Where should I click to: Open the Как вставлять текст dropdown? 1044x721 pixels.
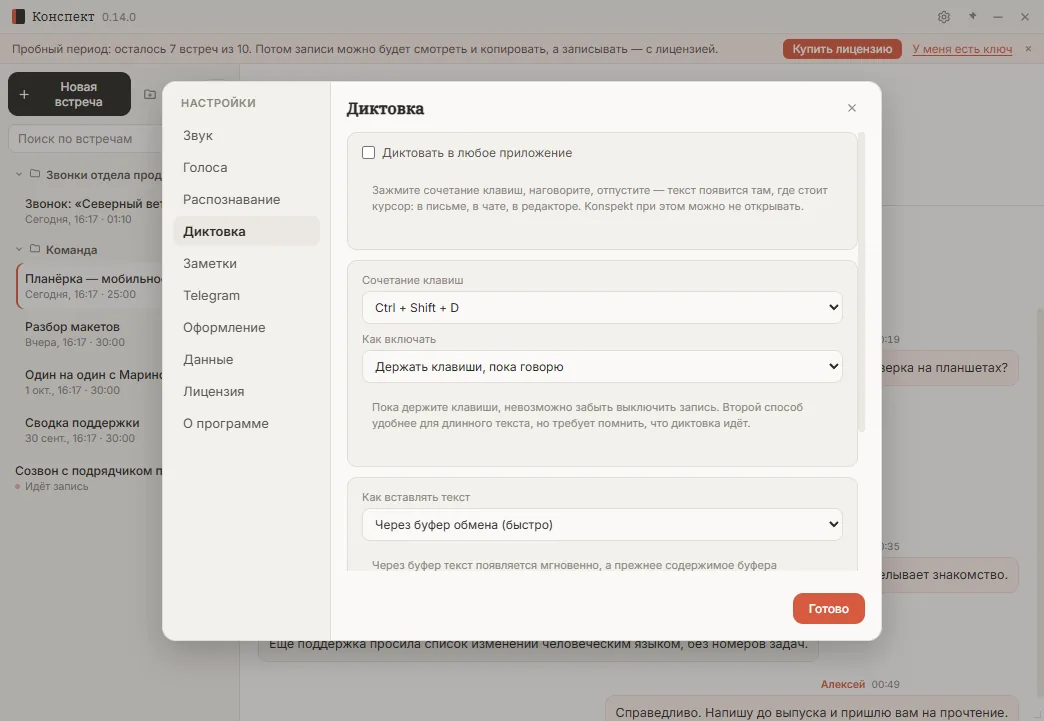tap(602, 525)
